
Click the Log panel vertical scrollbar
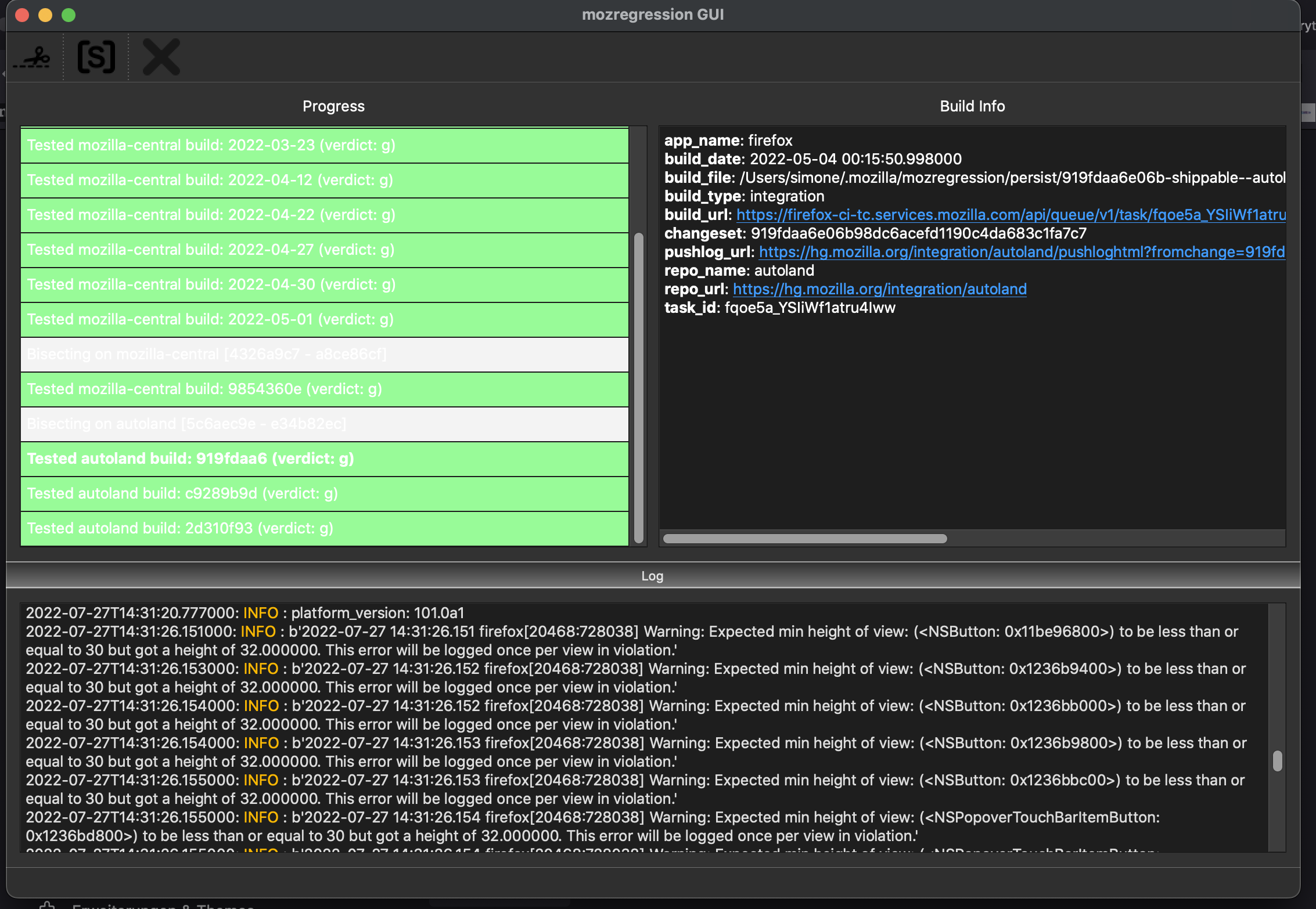[1277, 760]
